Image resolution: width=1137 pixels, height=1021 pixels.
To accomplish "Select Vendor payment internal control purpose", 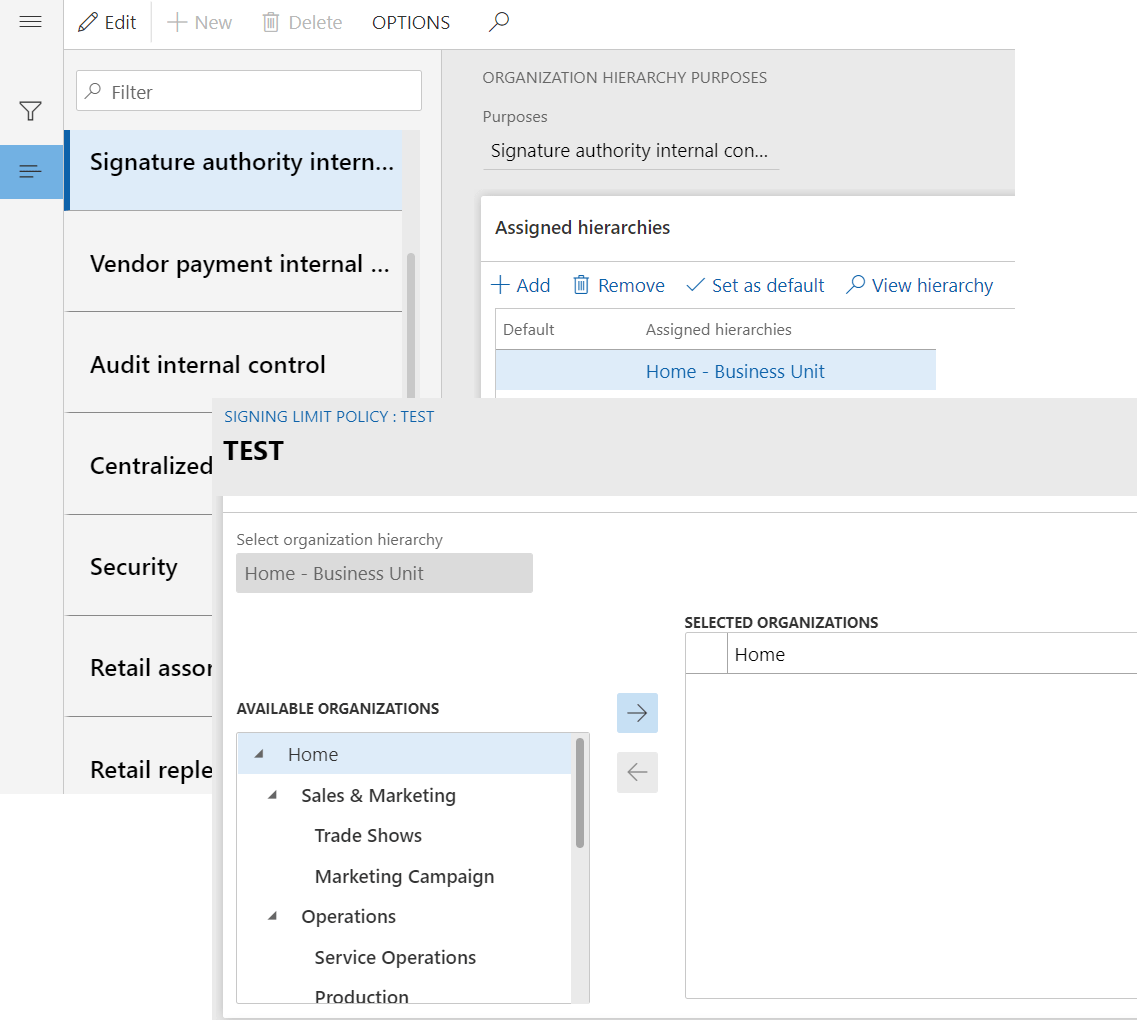I will 239,264.
